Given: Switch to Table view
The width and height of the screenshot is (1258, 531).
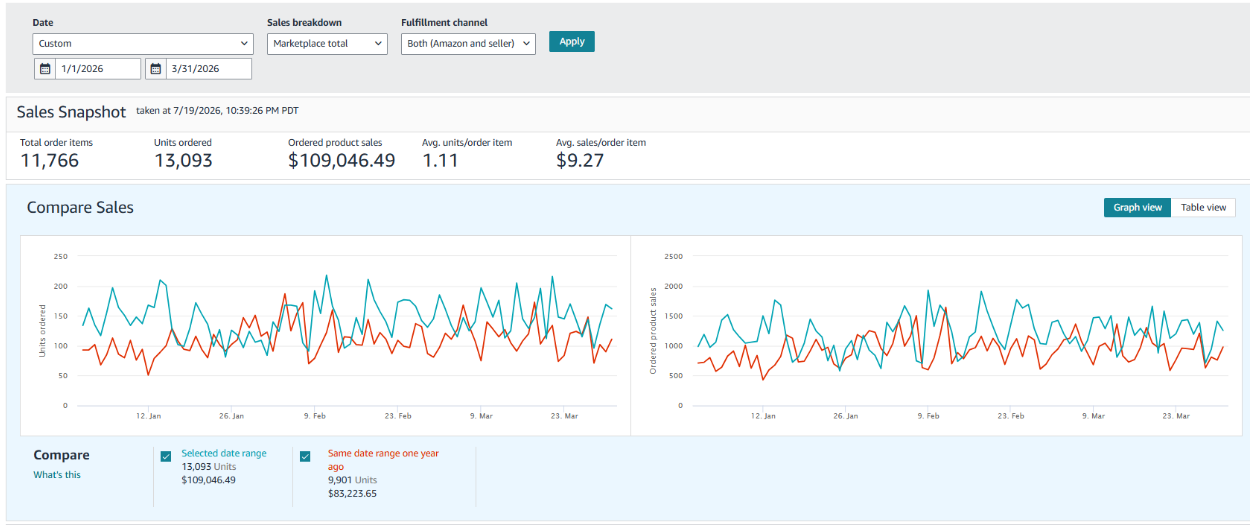Looking at the screenshot, I should [1203, 207].
